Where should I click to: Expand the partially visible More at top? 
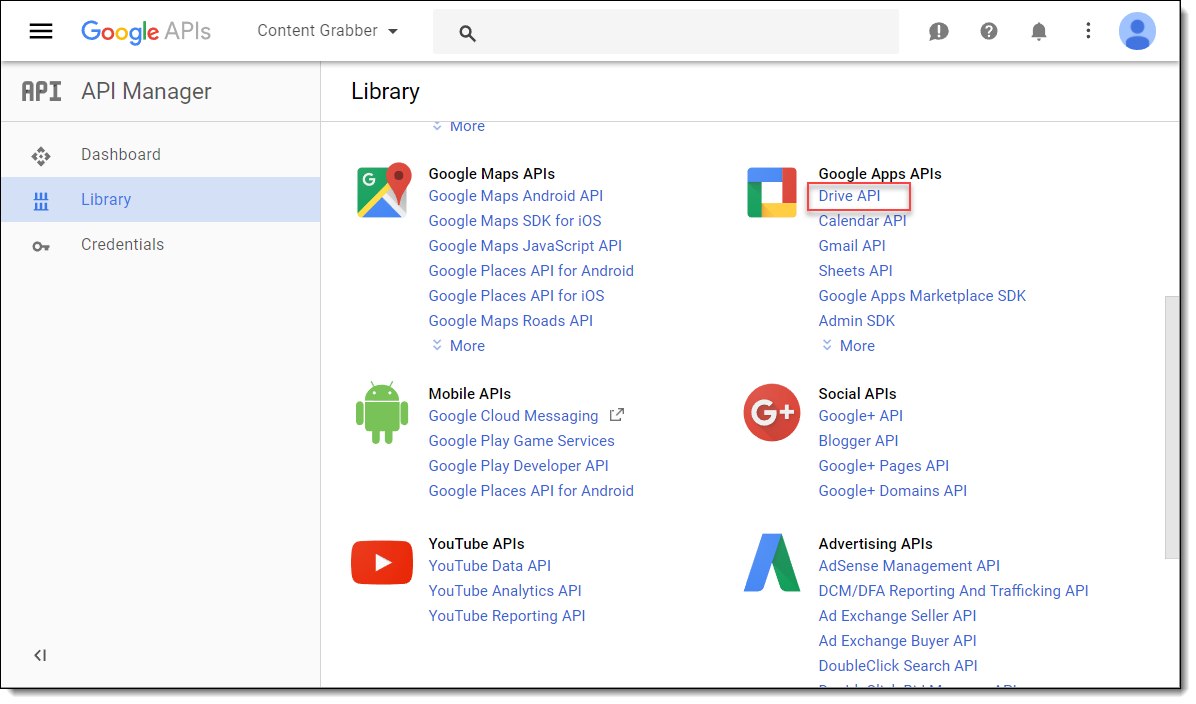pos(458,127)
